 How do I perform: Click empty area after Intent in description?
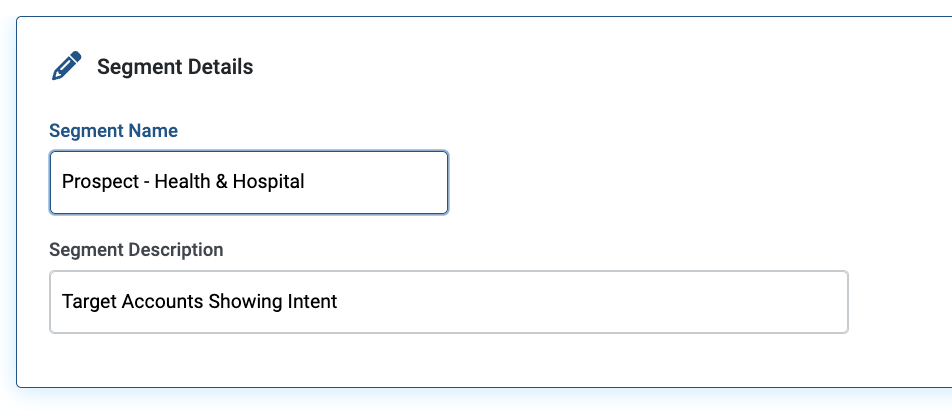click(x=592, y=302)
